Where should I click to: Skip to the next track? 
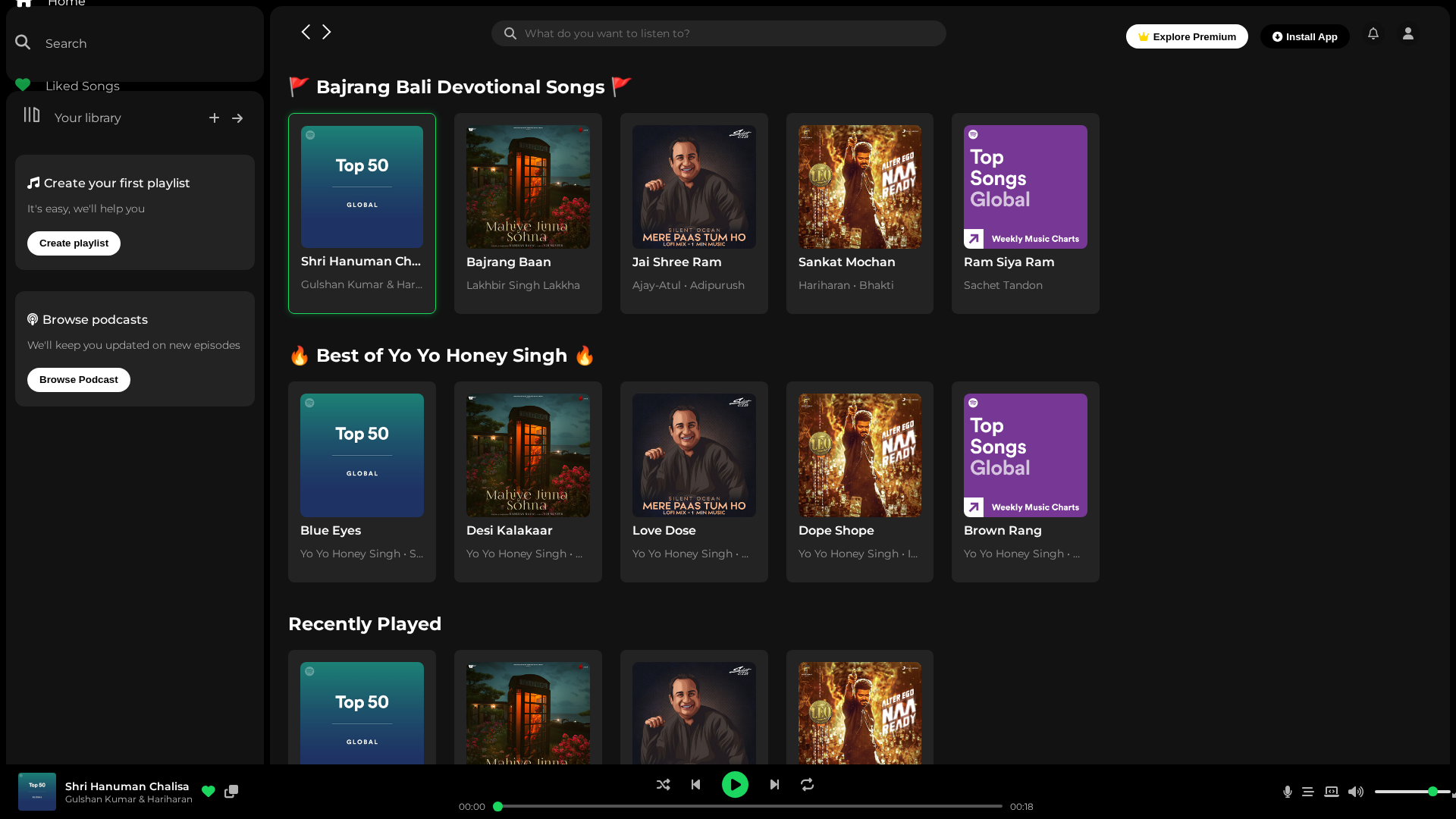pyautogui.click(x=774, y=784)
